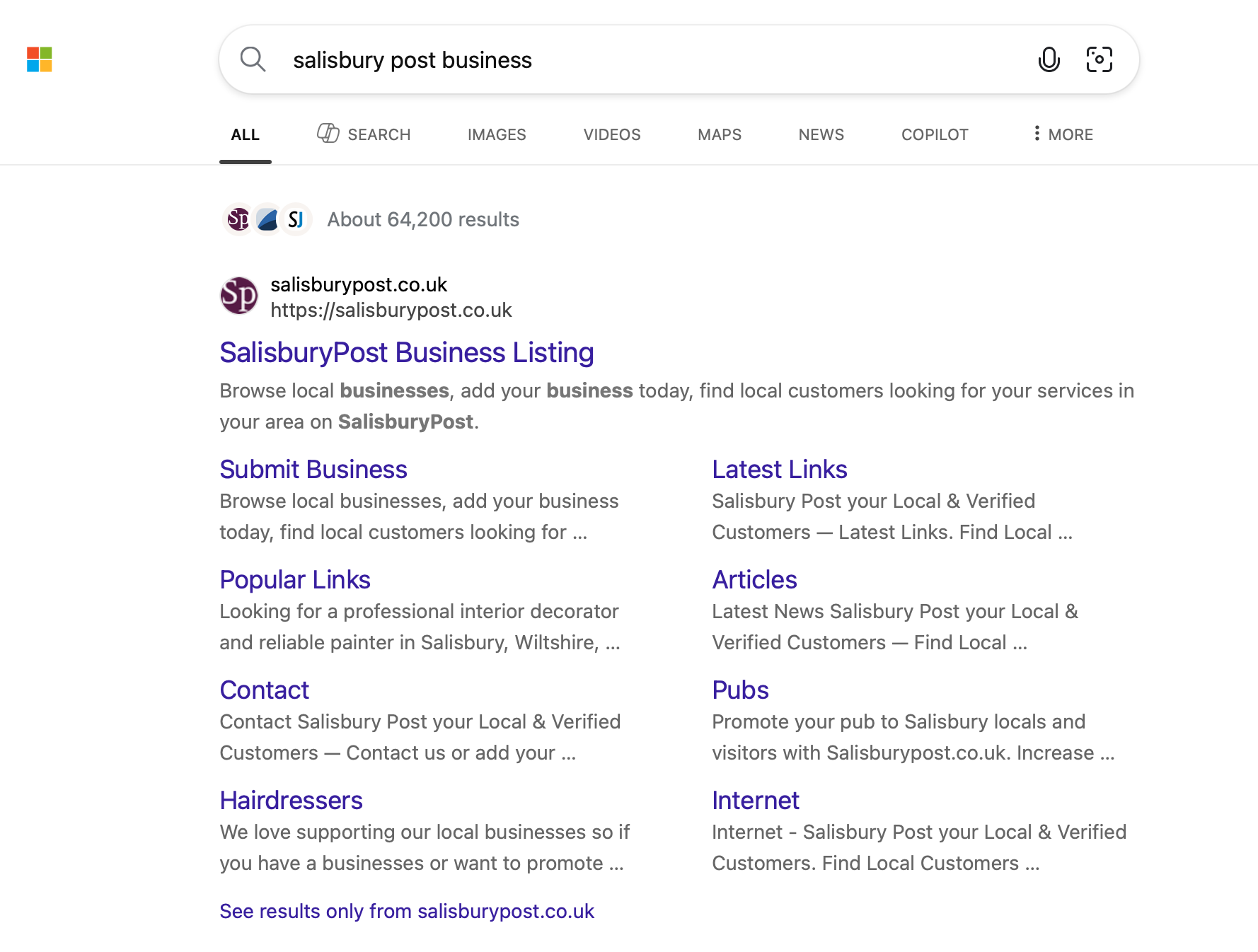Follow the Hairdressers sitelink
The width and height of the screenshot is (1258, 952).
291,801
